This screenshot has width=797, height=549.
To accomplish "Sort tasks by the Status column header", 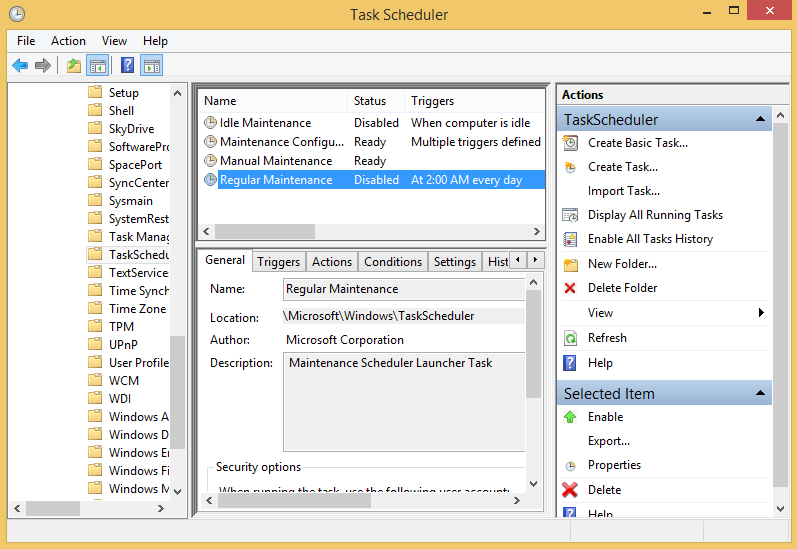I will point(376,101).
